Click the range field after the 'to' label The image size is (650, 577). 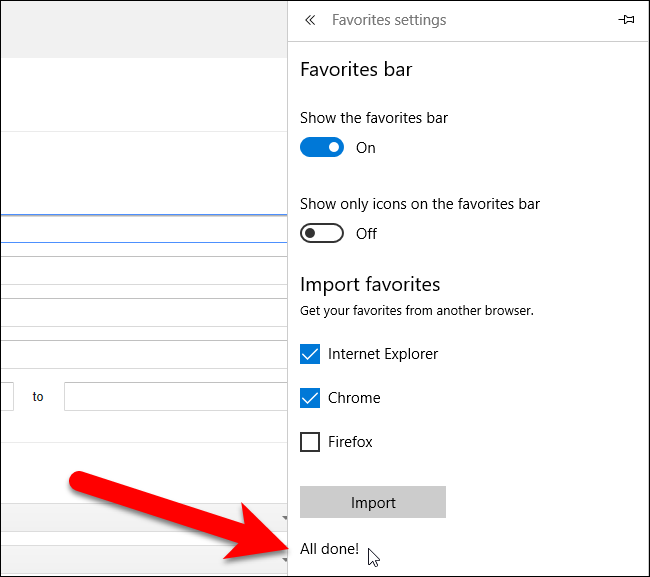coord(175,397)
